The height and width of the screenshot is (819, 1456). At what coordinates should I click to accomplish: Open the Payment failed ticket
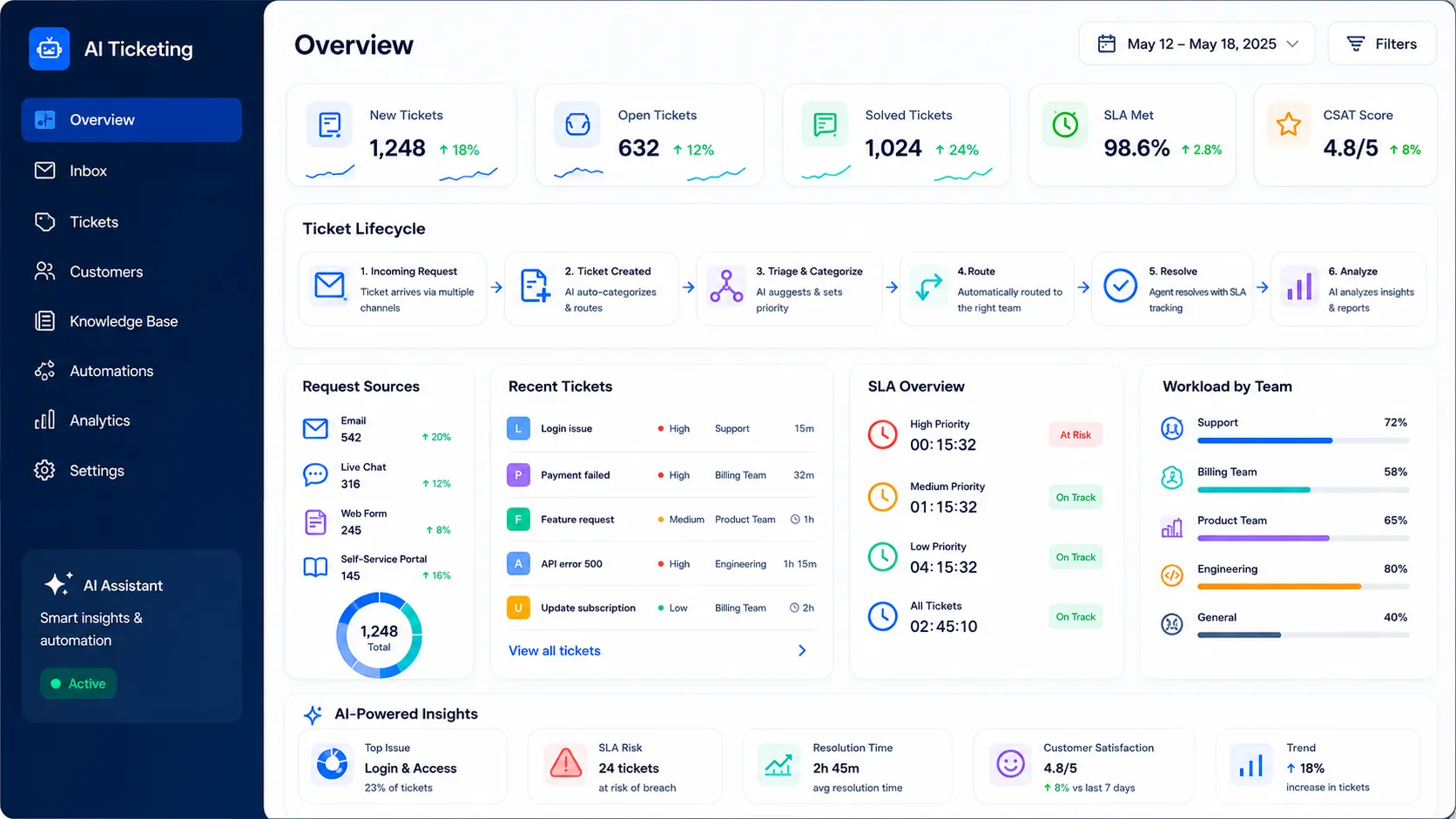(662, 475)
